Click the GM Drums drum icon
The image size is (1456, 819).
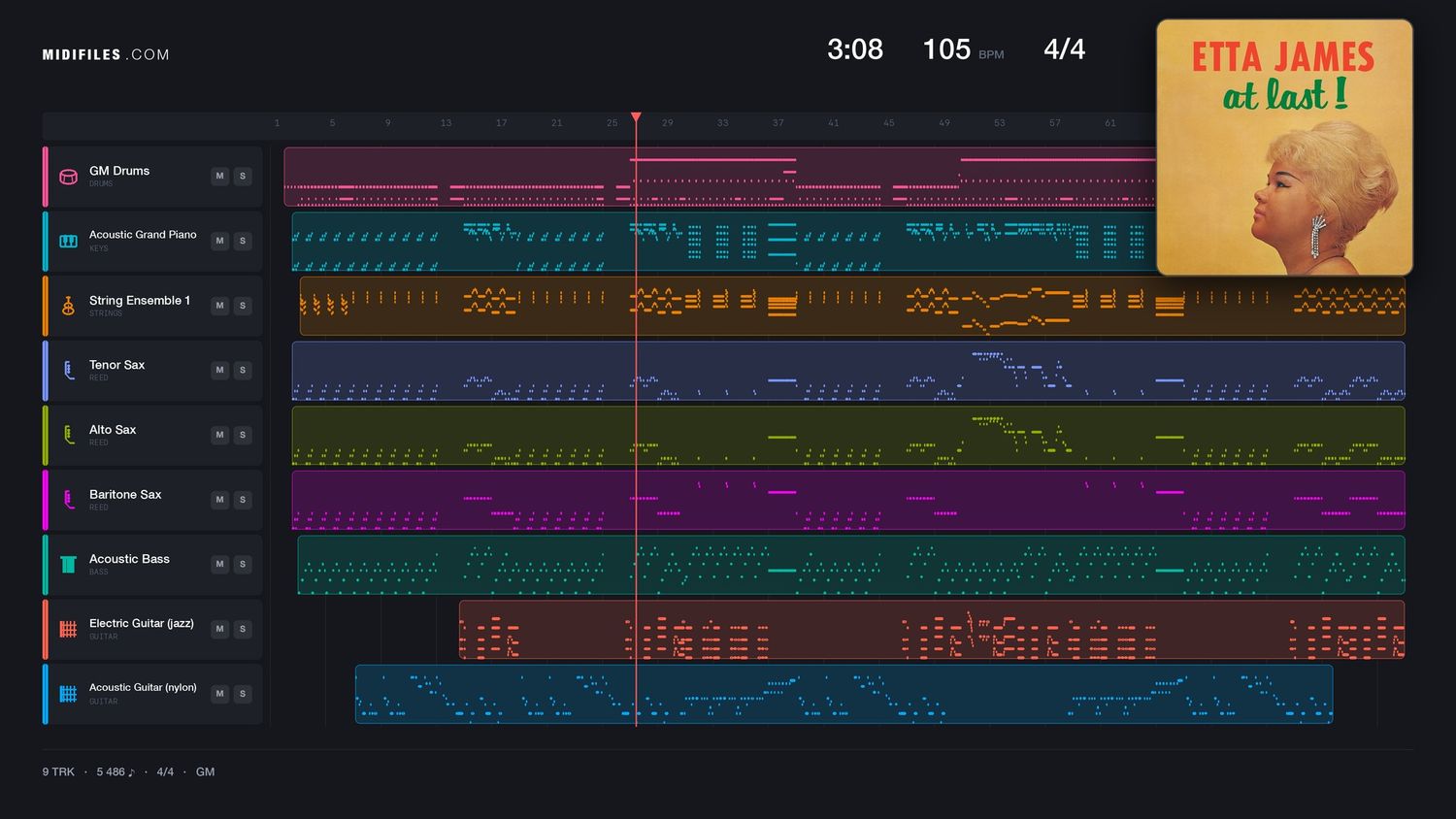pyautogui.click(x=68, y=177)
